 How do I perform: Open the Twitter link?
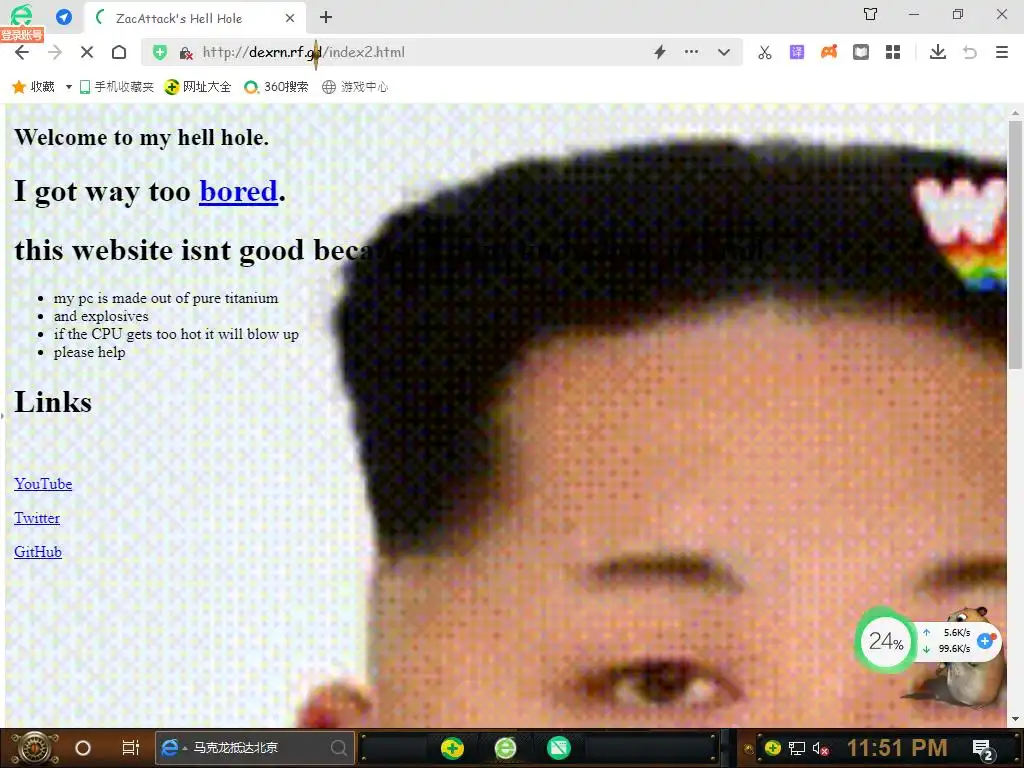[37, 518]
